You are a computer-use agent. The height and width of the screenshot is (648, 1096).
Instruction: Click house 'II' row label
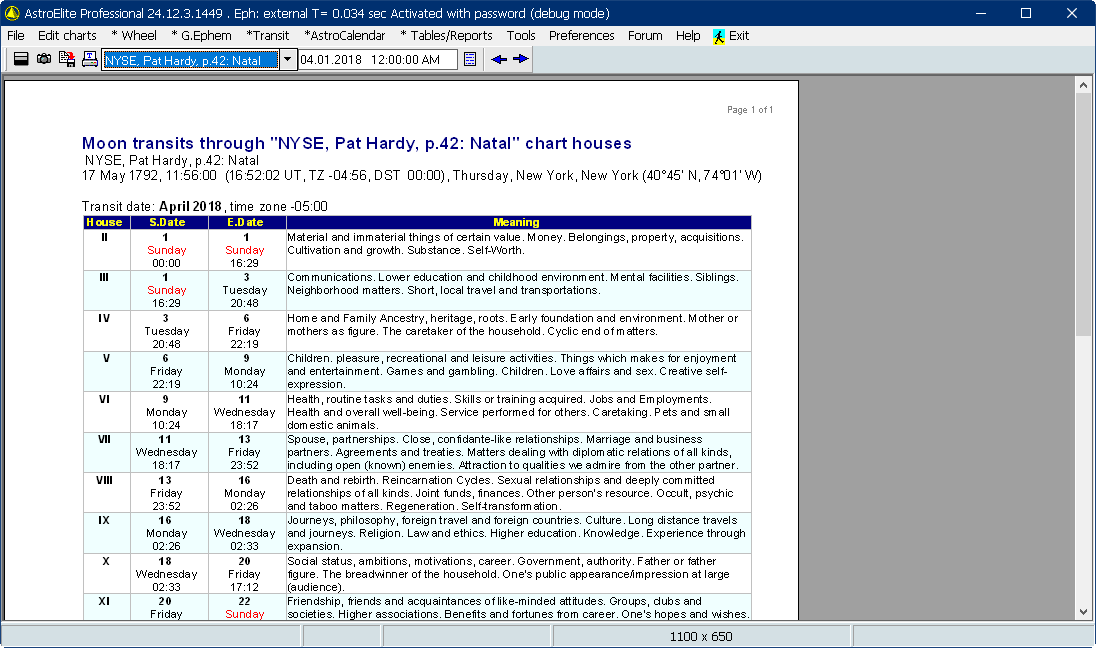pos(104,237)
